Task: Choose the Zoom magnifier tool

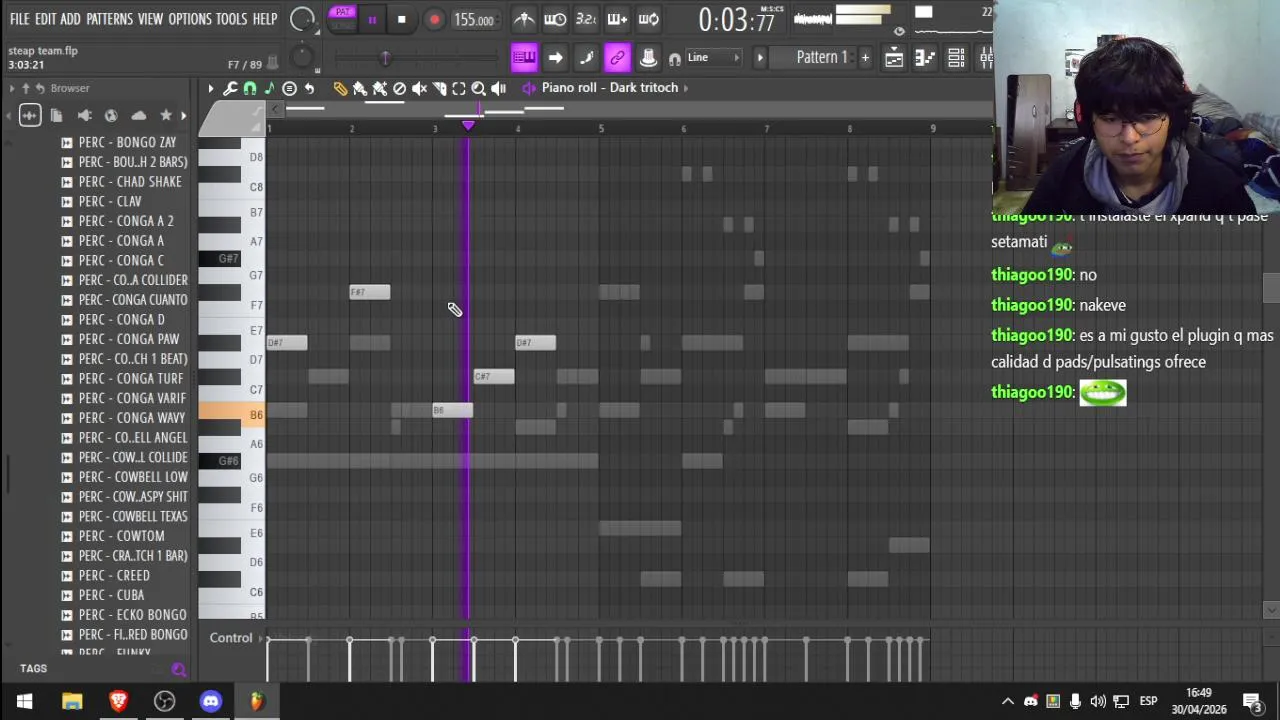Action: point(479,88)
